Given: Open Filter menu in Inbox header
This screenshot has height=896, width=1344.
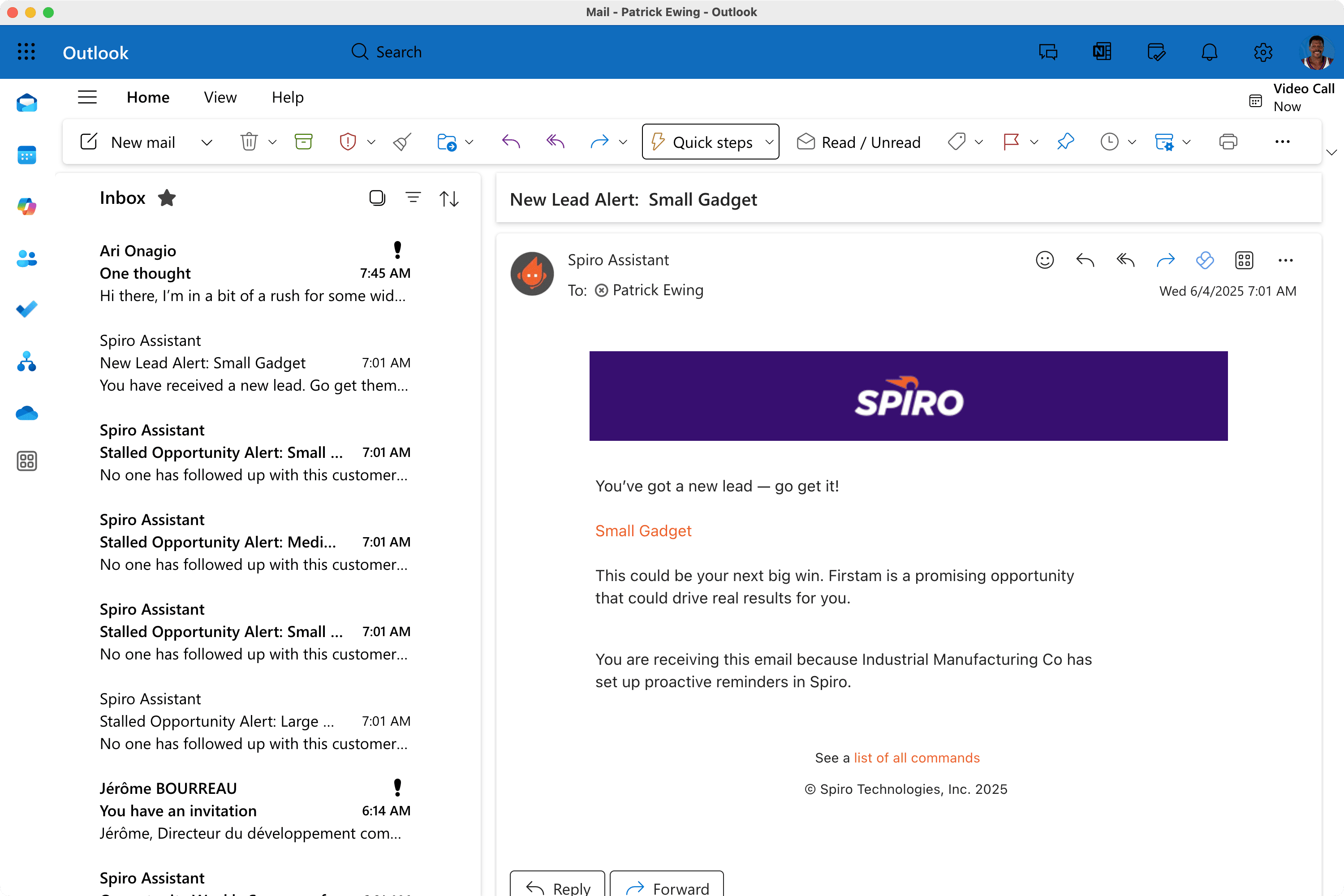Looking at the screenshot, I should click(413, 198).
